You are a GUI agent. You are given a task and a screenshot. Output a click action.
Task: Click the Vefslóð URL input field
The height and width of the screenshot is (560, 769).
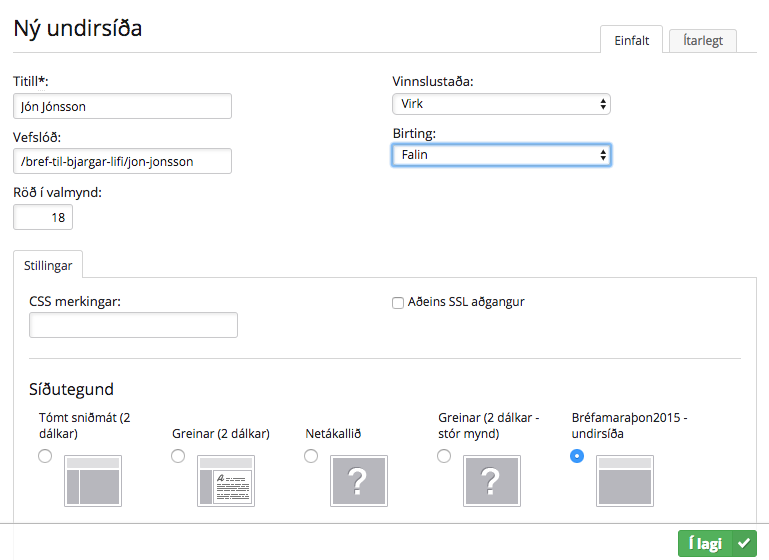click(x=123, y=161)
